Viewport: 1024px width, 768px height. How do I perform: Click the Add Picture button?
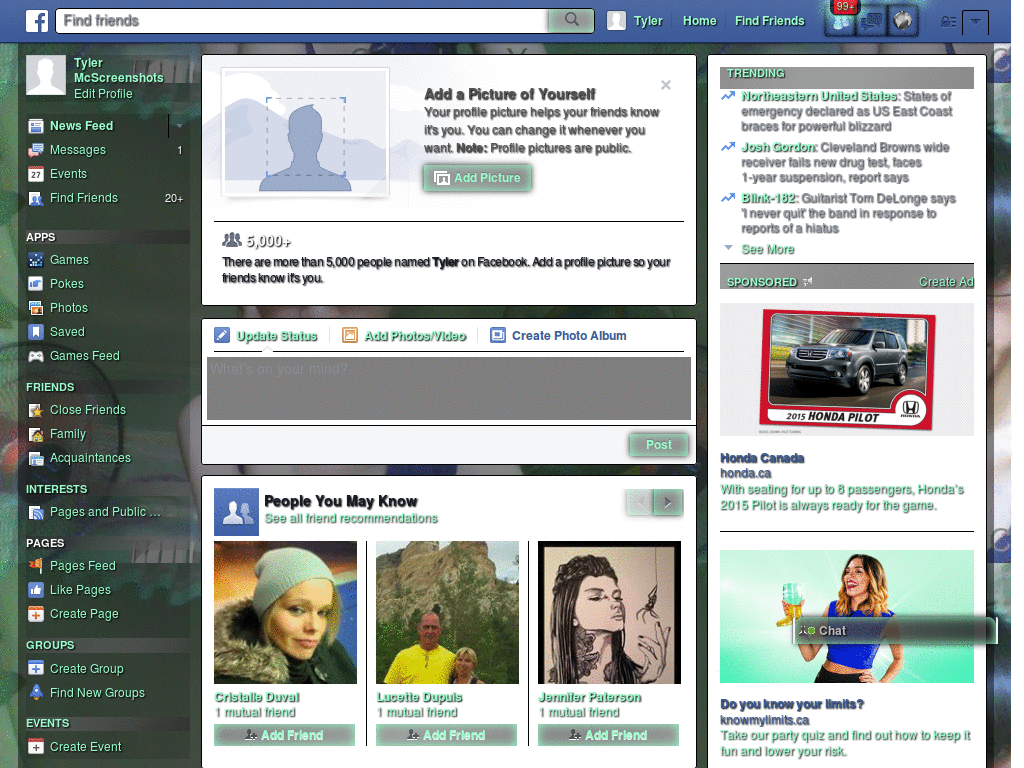(x=477, y=178)
